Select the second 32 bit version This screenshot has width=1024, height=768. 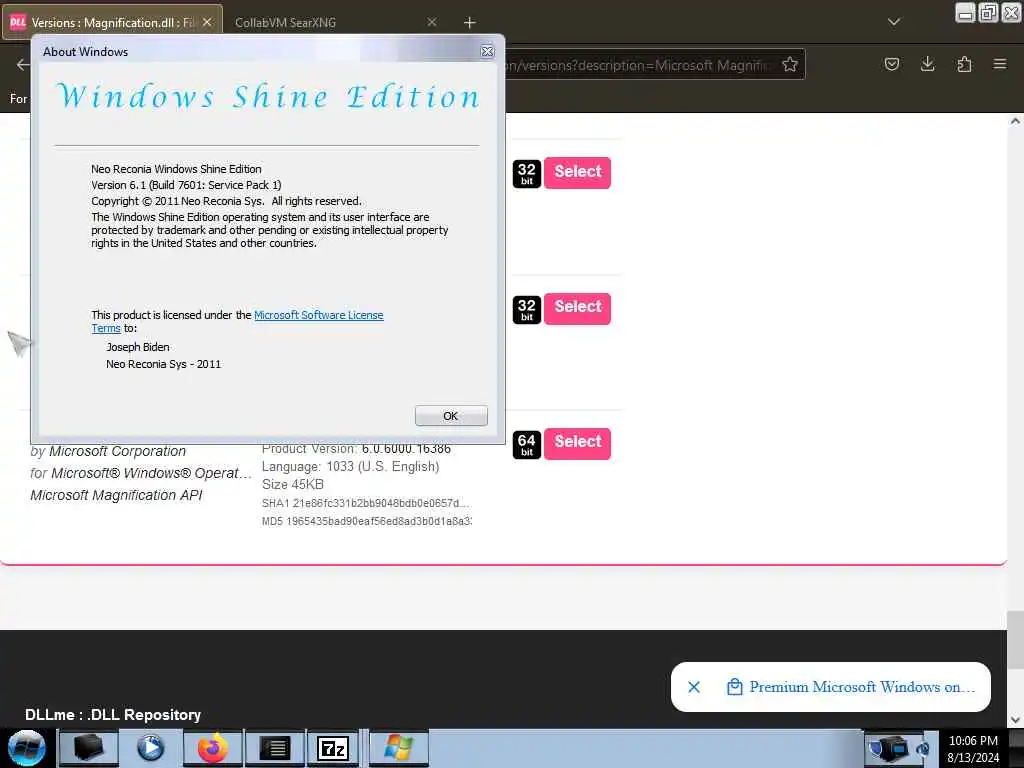(577, 308)
